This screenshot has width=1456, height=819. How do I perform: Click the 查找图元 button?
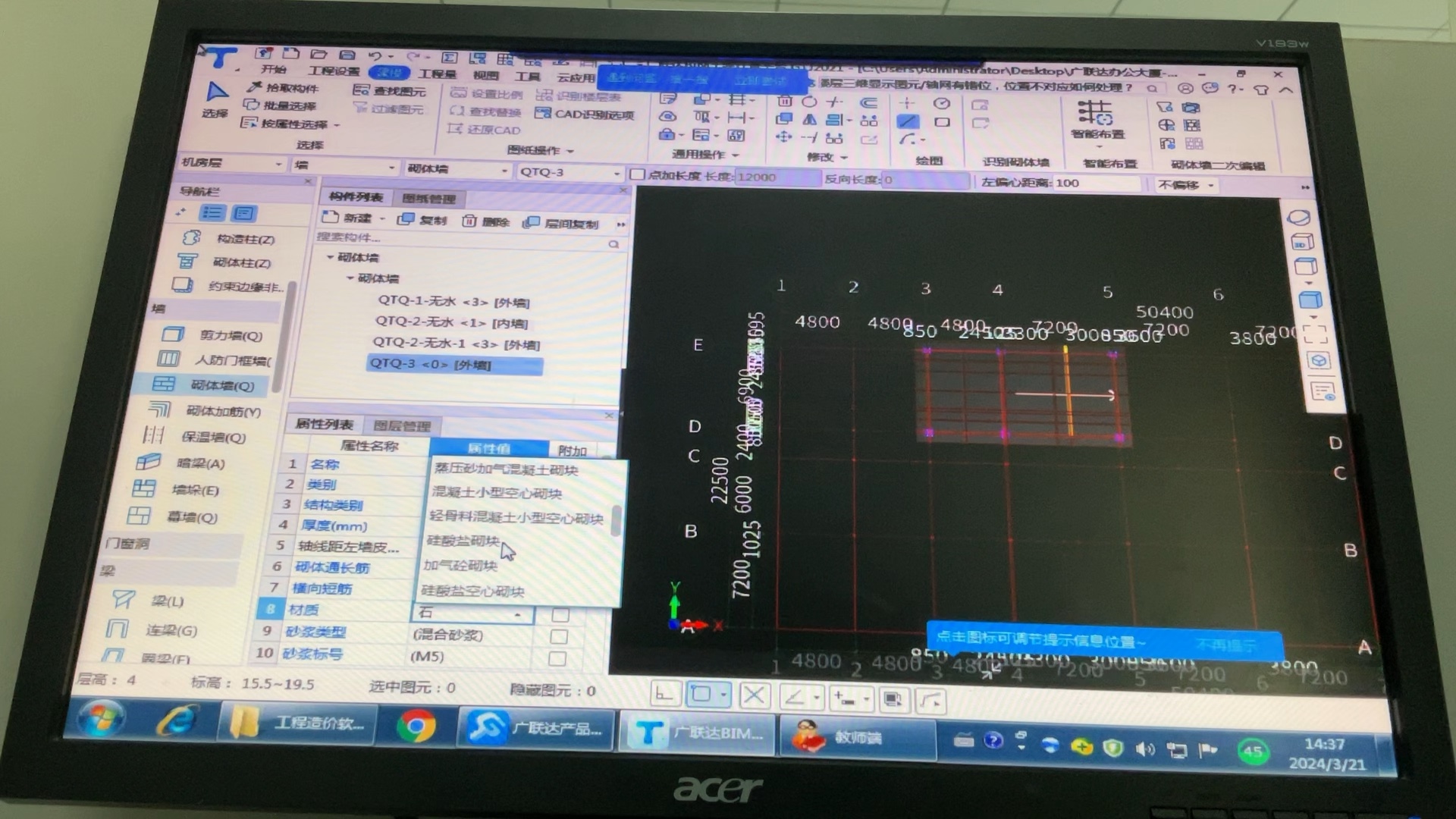[x=390, y=91]
